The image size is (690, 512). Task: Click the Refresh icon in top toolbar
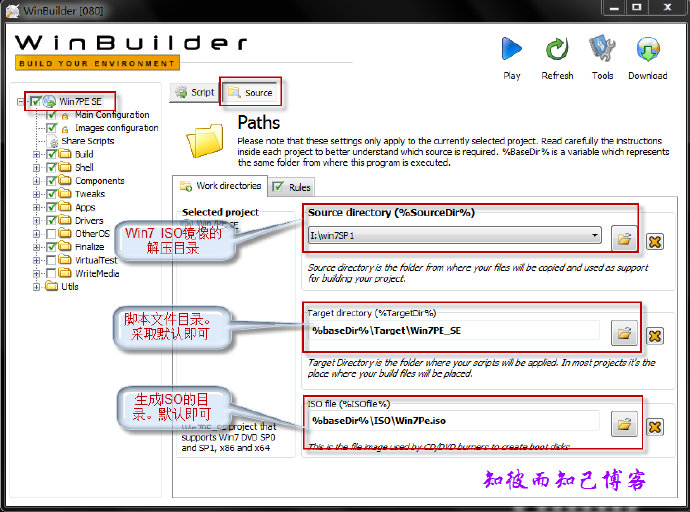(x=557, y=49)
